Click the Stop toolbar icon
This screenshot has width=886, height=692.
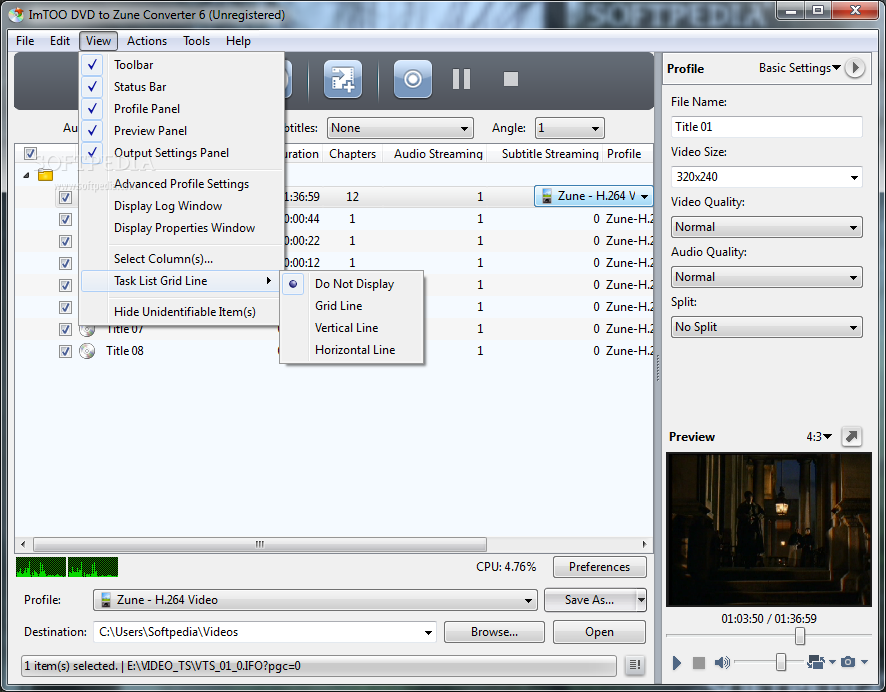pos(511,79)
